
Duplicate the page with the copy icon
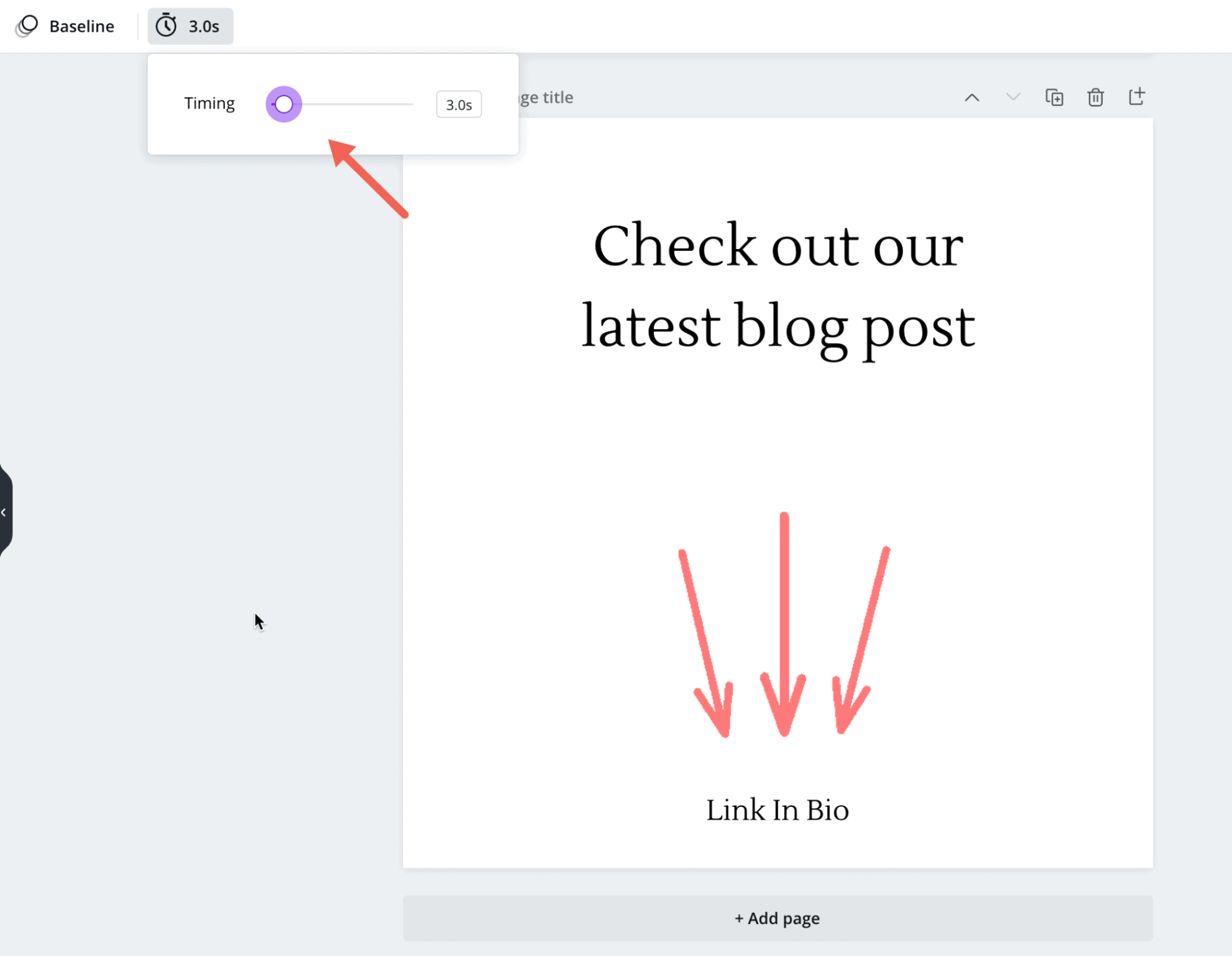click(x=1055, y=97)
